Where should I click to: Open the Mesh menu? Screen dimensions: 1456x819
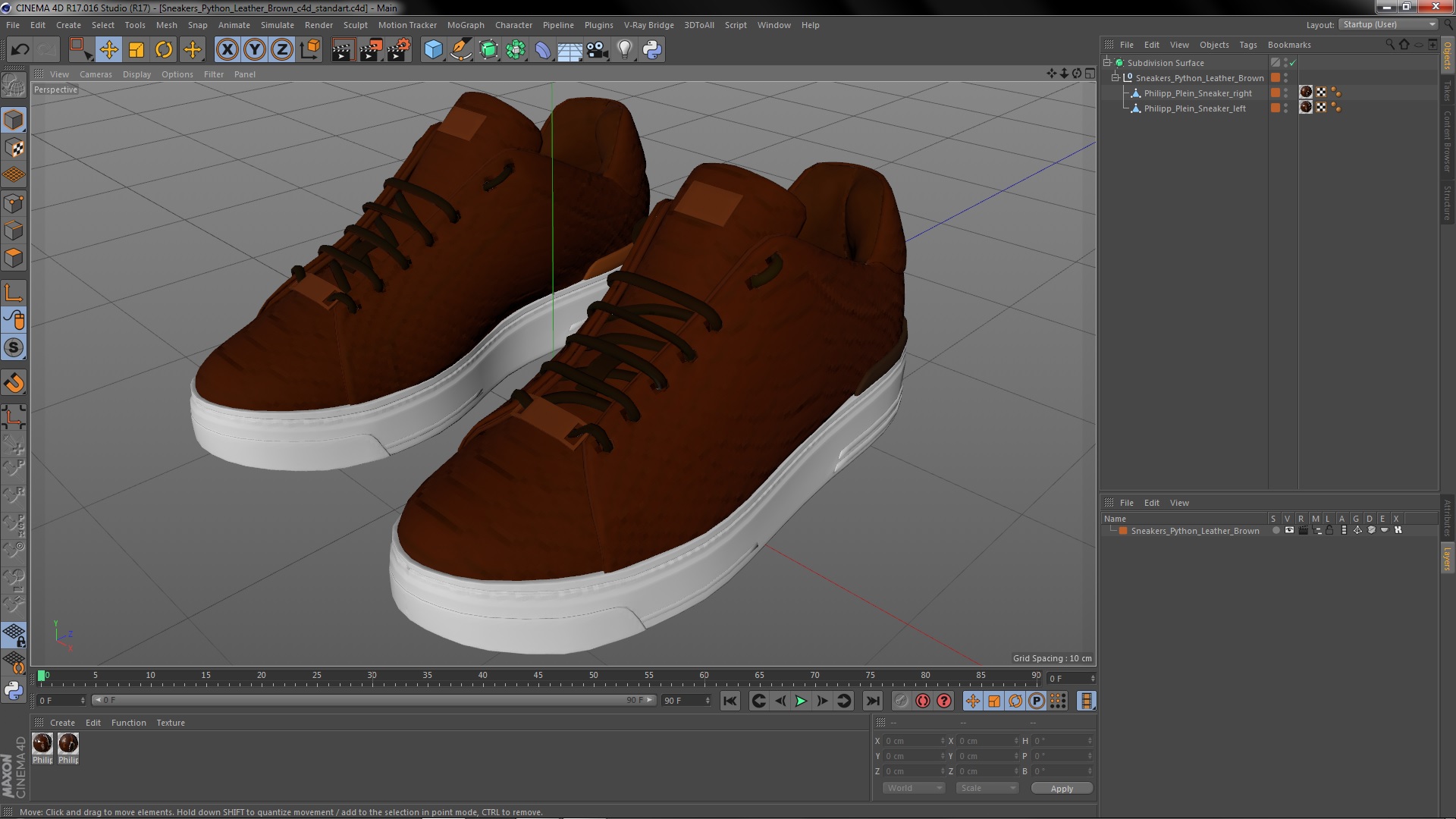(x=166, y=25)
